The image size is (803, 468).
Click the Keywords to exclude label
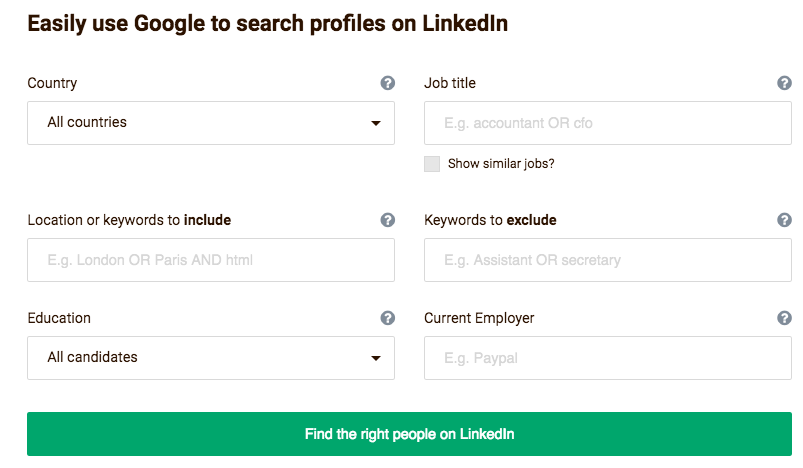490,220
